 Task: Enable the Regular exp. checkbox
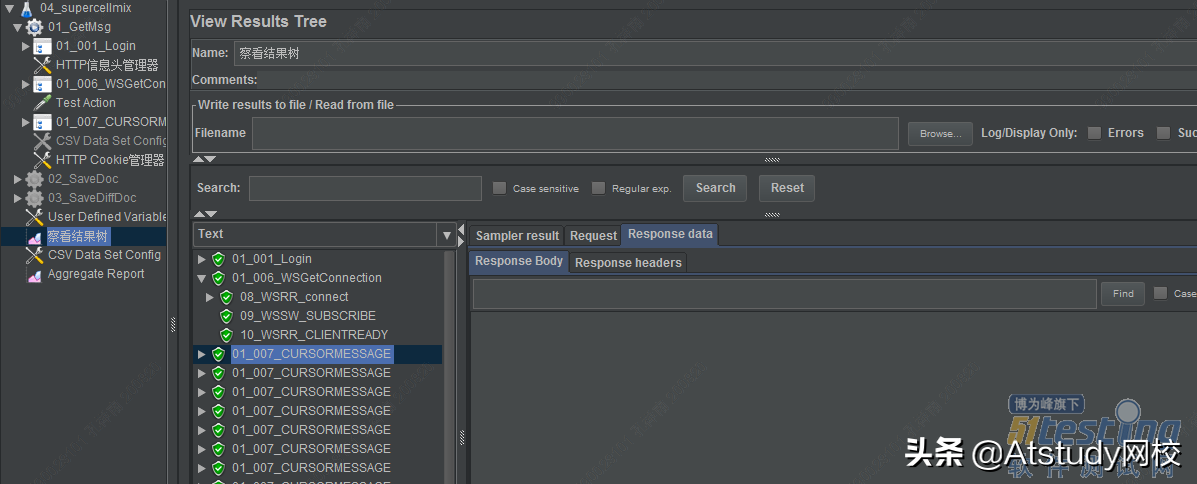[598, 189]
